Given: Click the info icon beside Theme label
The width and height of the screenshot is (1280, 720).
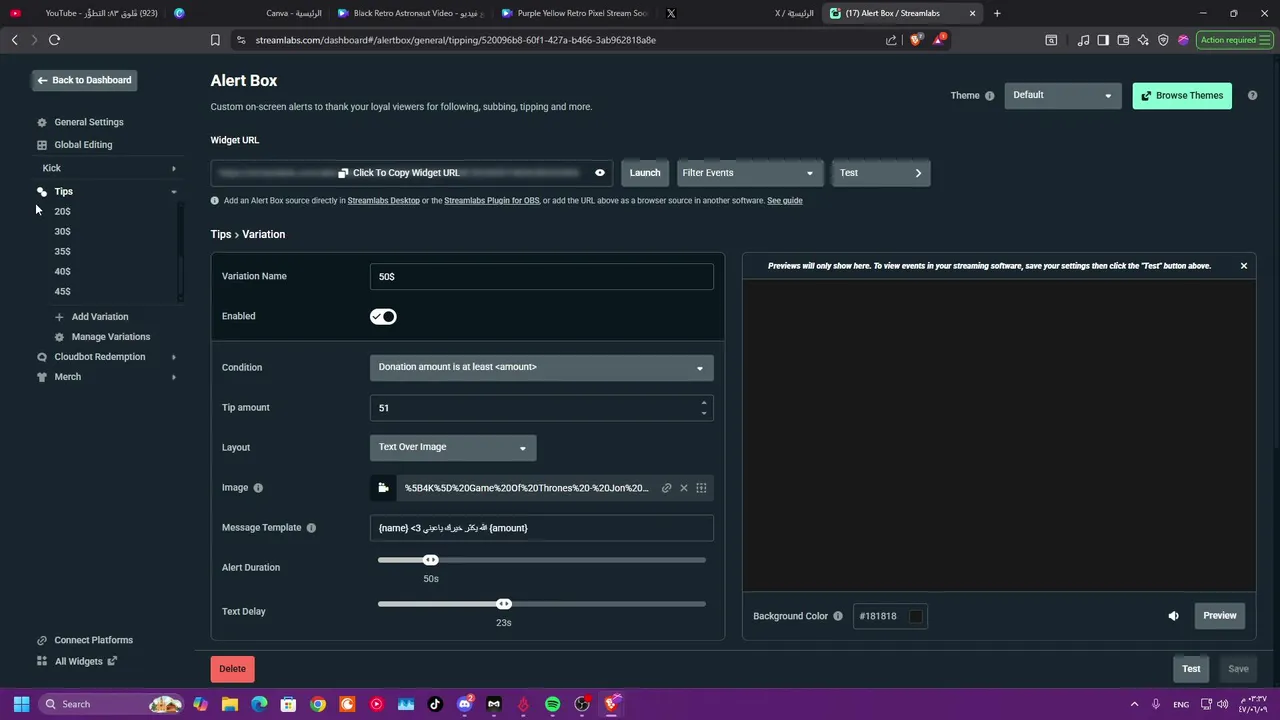Looking at the screenshot, I should tap(990, 96).
